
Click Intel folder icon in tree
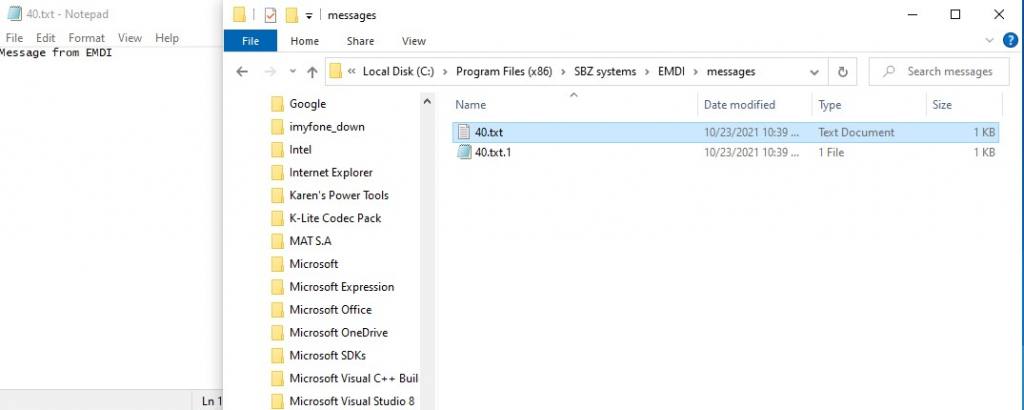[x=278, y=150]
